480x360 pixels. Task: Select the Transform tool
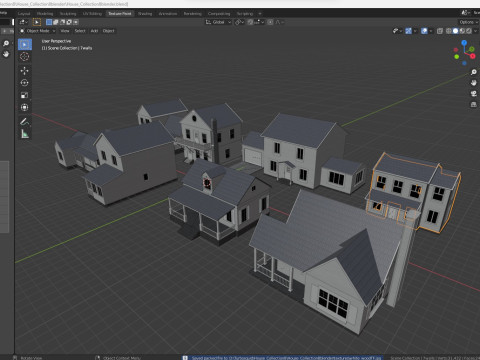(x=24, y=107)
